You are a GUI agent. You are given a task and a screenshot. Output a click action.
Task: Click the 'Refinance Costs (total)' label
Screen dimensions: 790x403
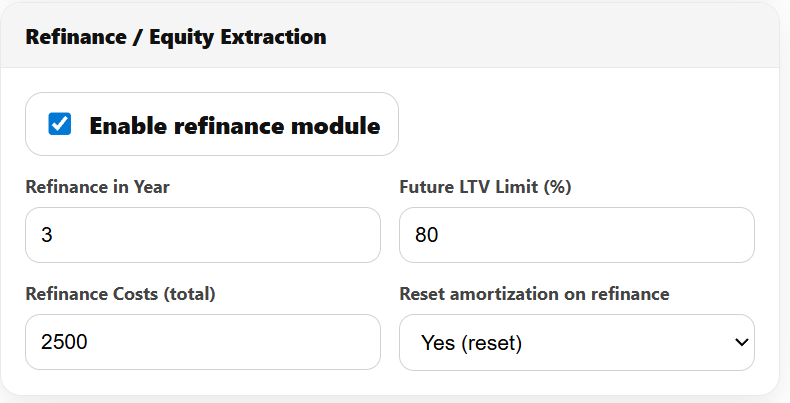(120, 294)
